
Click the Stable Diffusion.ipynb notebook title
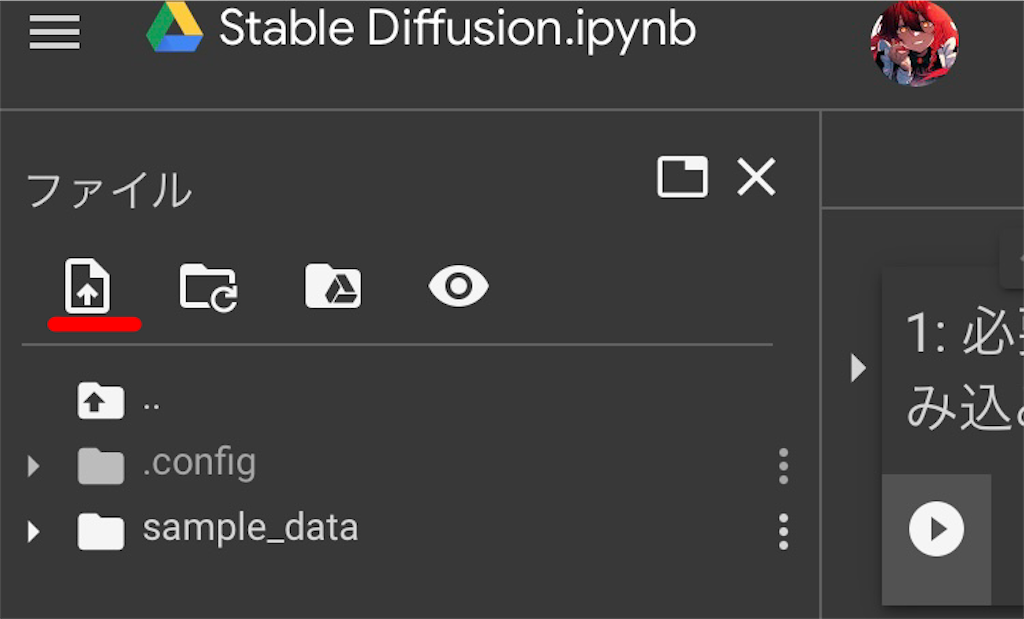[x=457, y=30]
